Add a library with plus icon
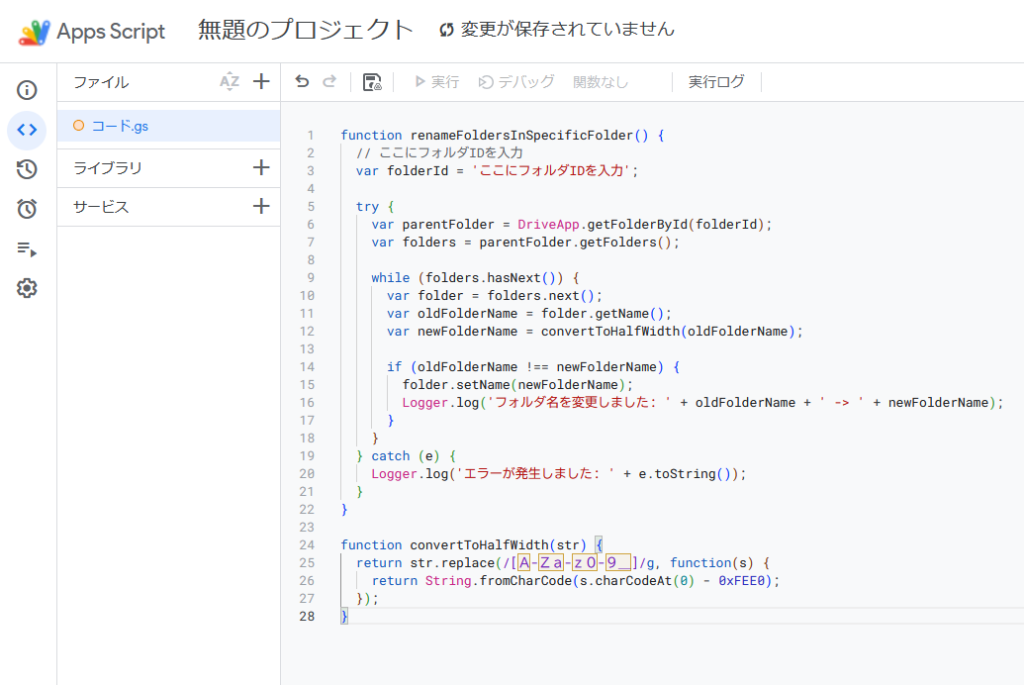Screen dimensions: 1024x685 (261, 168)
